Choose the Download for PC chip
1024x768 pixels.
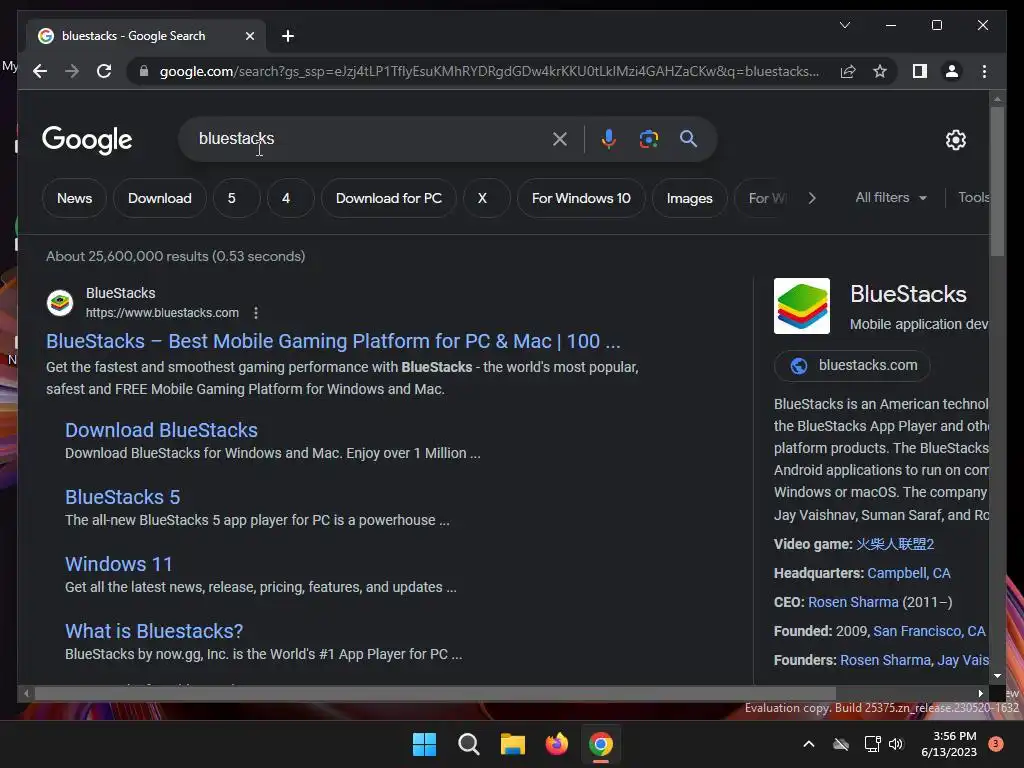tap(389, 198)
